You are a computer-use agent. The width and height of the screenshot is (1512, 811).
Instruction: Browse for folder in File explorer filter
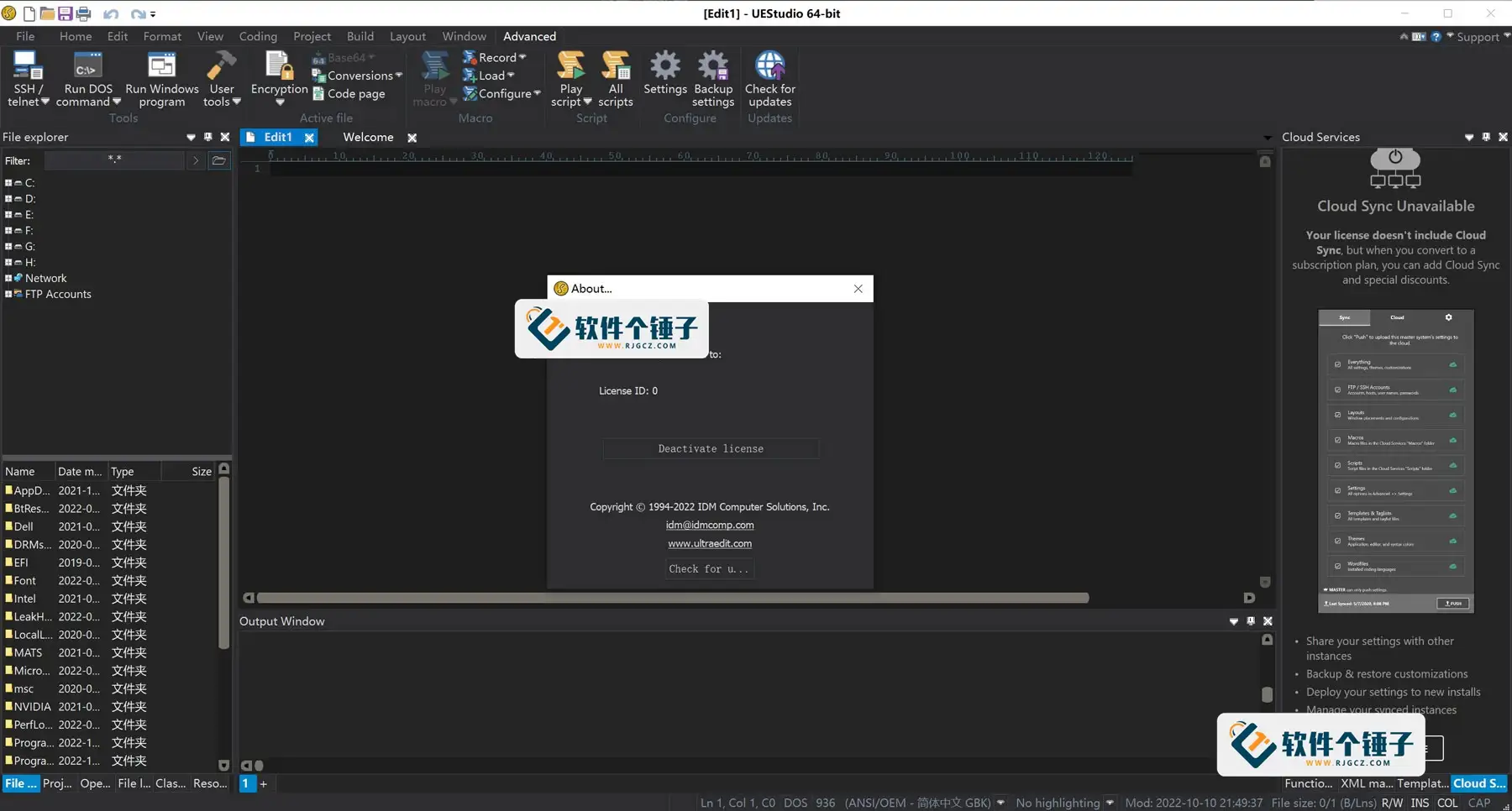[x=218, y=160]
